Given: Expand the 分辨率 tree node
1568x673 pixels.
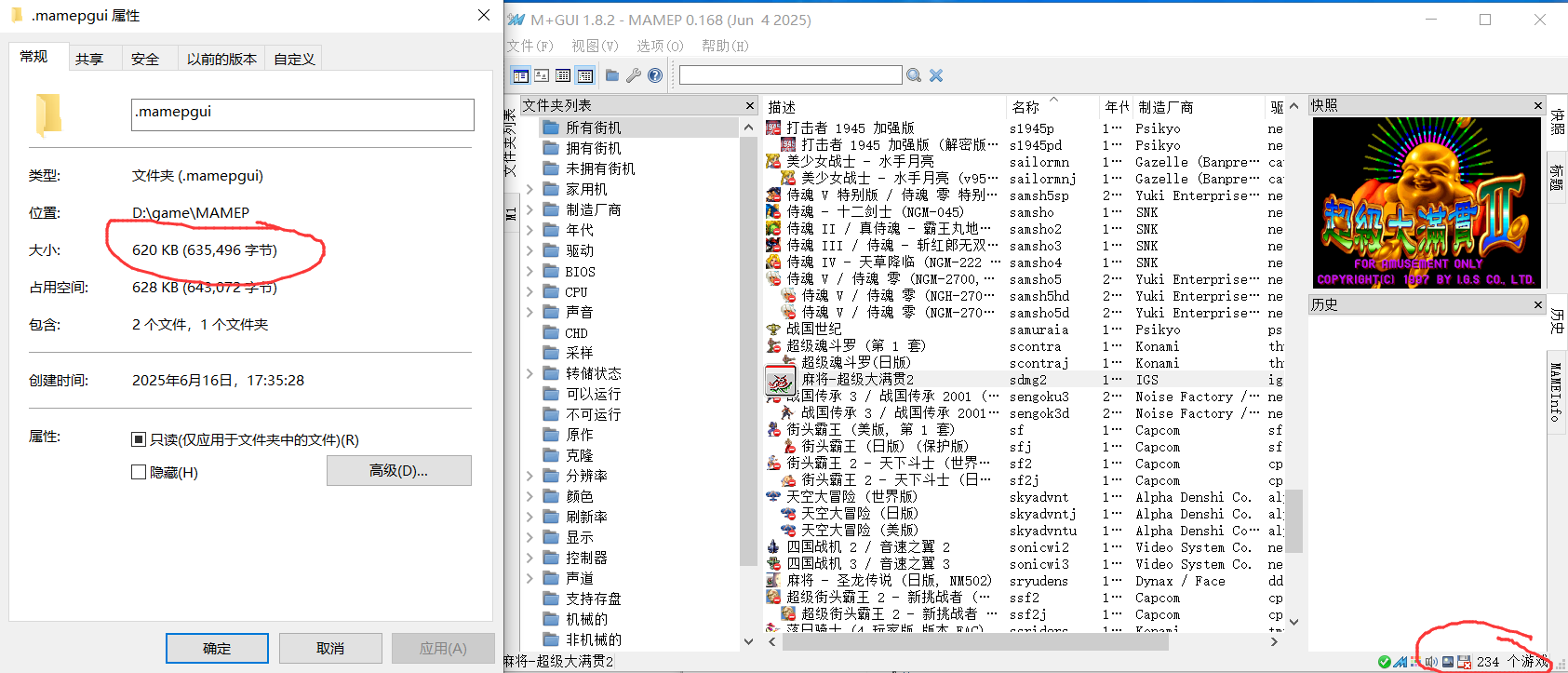Looking at the screenshot, I should [x=529, y=476].
